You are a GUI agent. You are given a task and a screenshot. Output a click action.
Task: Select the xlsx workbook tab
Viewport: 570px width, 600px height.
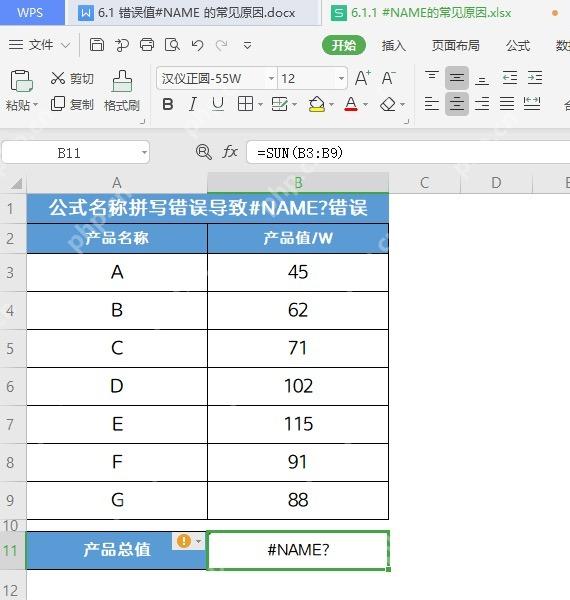[446, 13]
